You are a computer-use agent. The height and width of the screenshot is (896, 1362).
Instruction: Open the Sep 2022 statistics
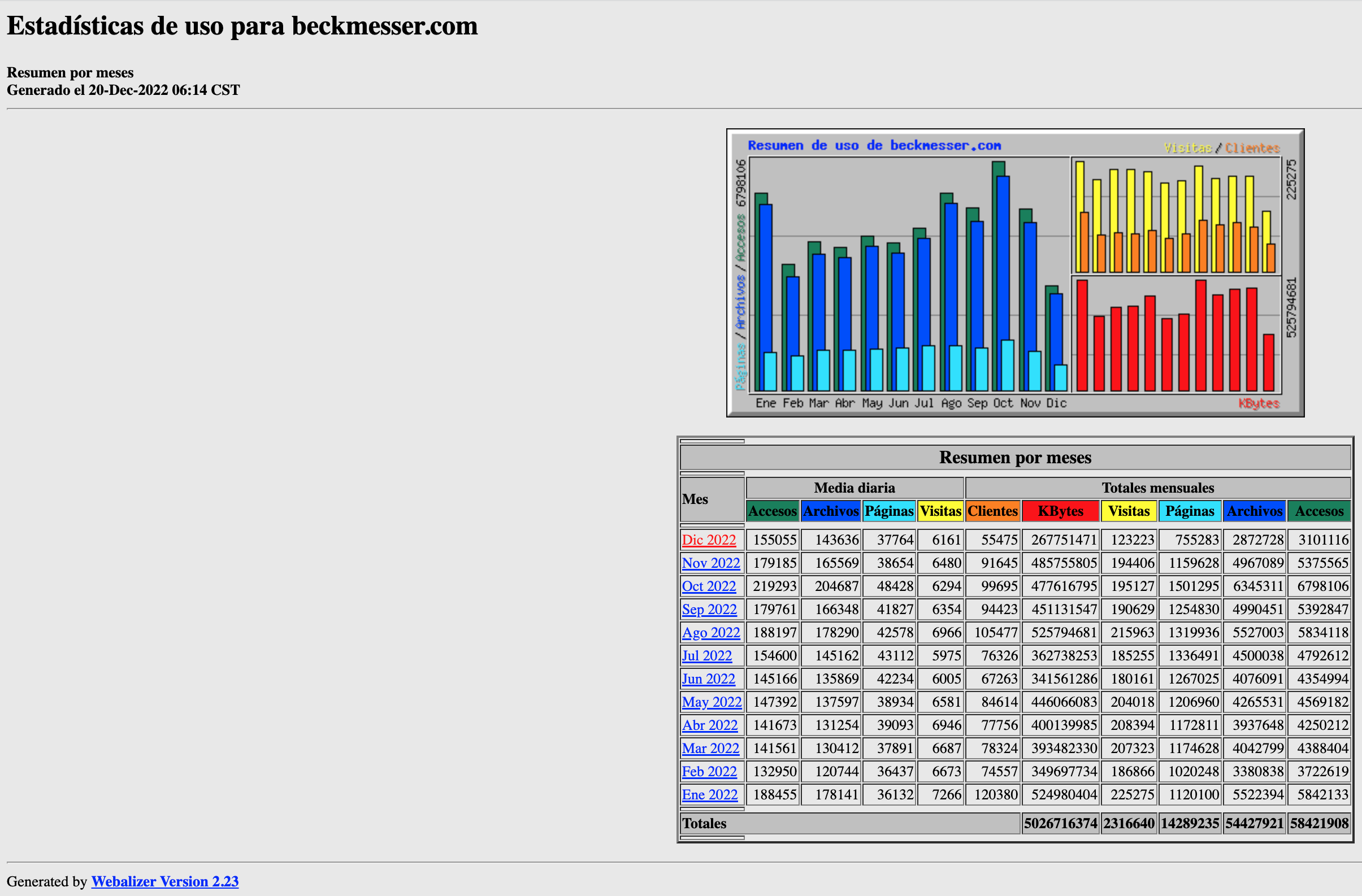[709, 609]
